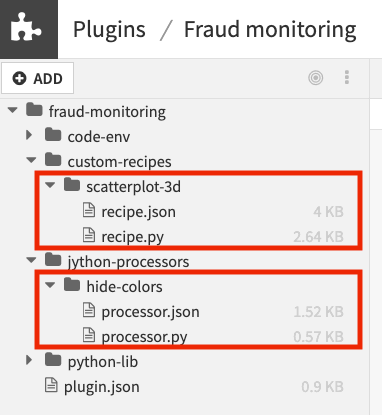This screenshot has height=415, width=382.
Task: Open processor.py file name
Action: 144,337
